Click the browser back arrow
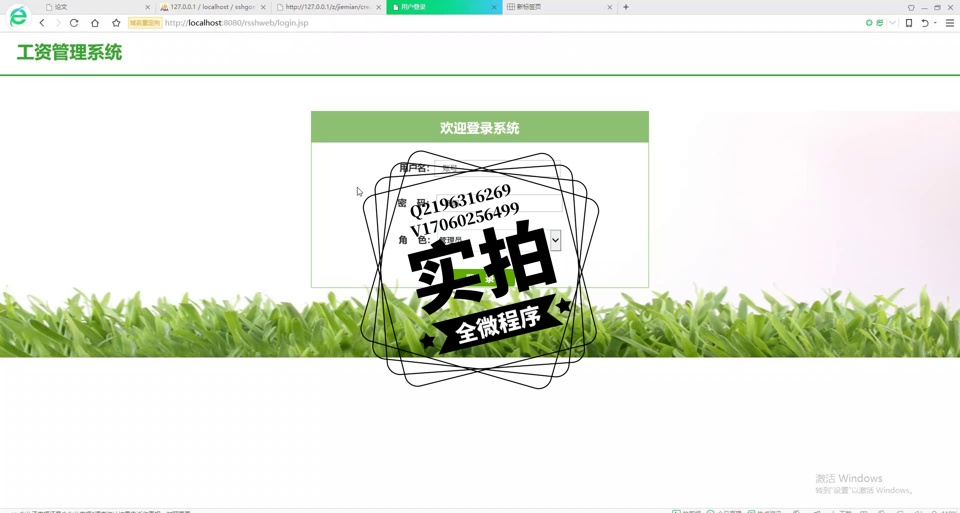This screenshot has width=960, height=513. 42,23
